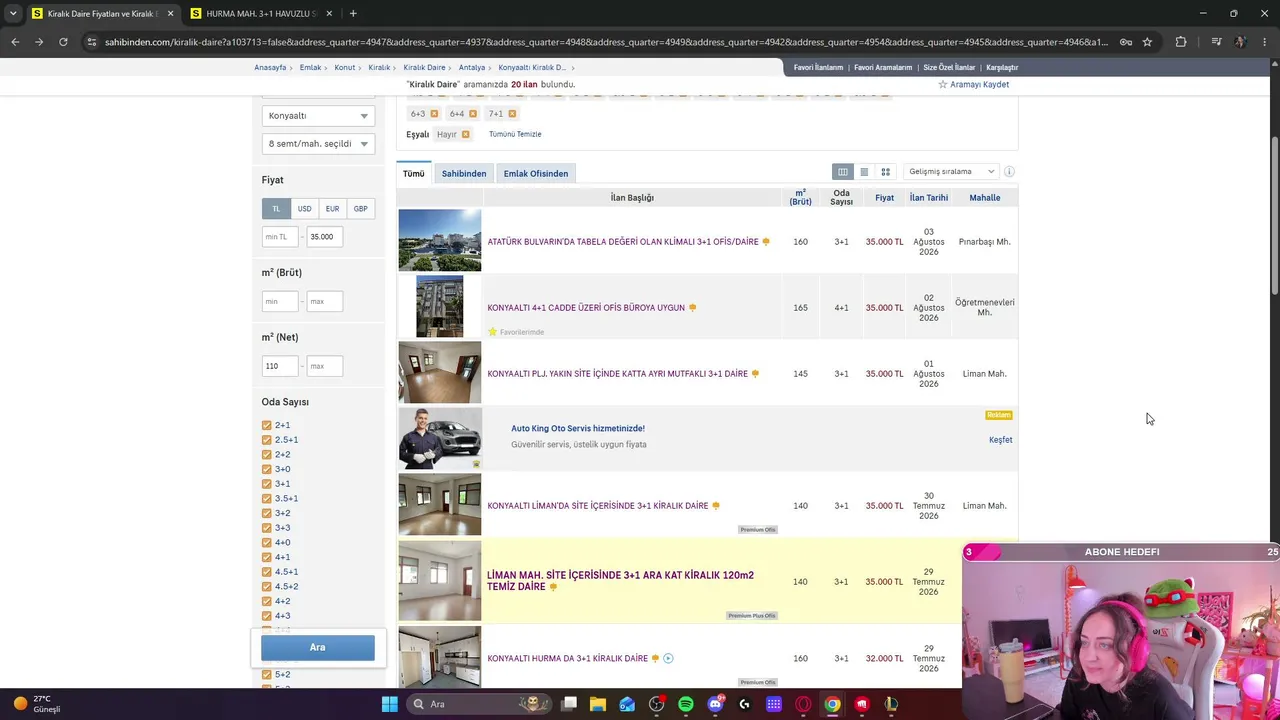Switch to the compact list view icon

coord(864,172)
